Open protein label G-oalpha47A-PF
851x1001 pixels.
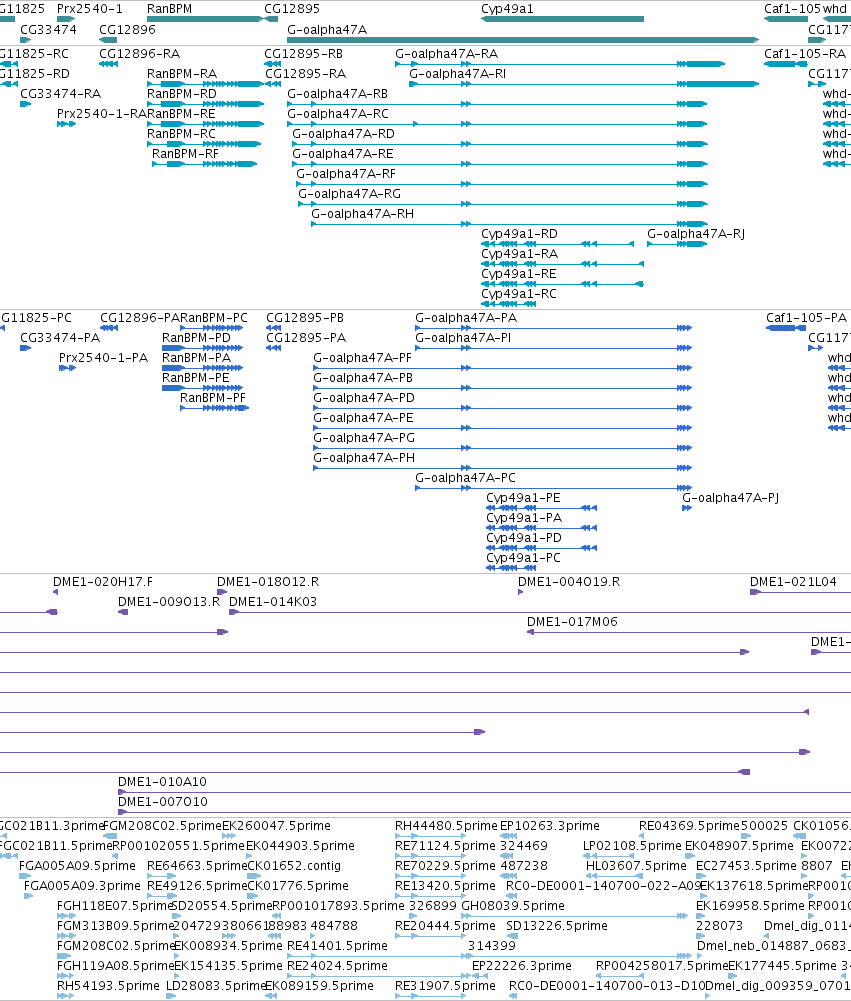[363, 358]
